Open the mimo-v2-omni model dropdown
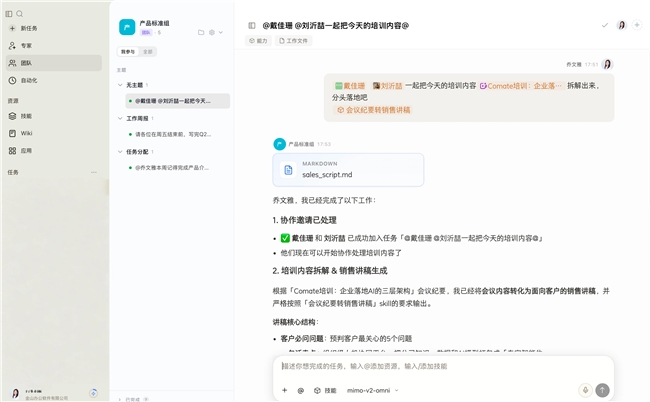The height and width of the screenshot is (402, 650). tap(372, 390)
